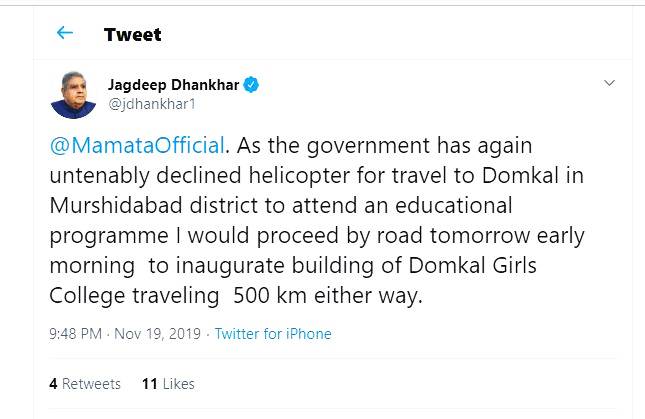The image size is (645, 419).
Task: Click the 9:48 PM time text
Action: click(74, 334)
